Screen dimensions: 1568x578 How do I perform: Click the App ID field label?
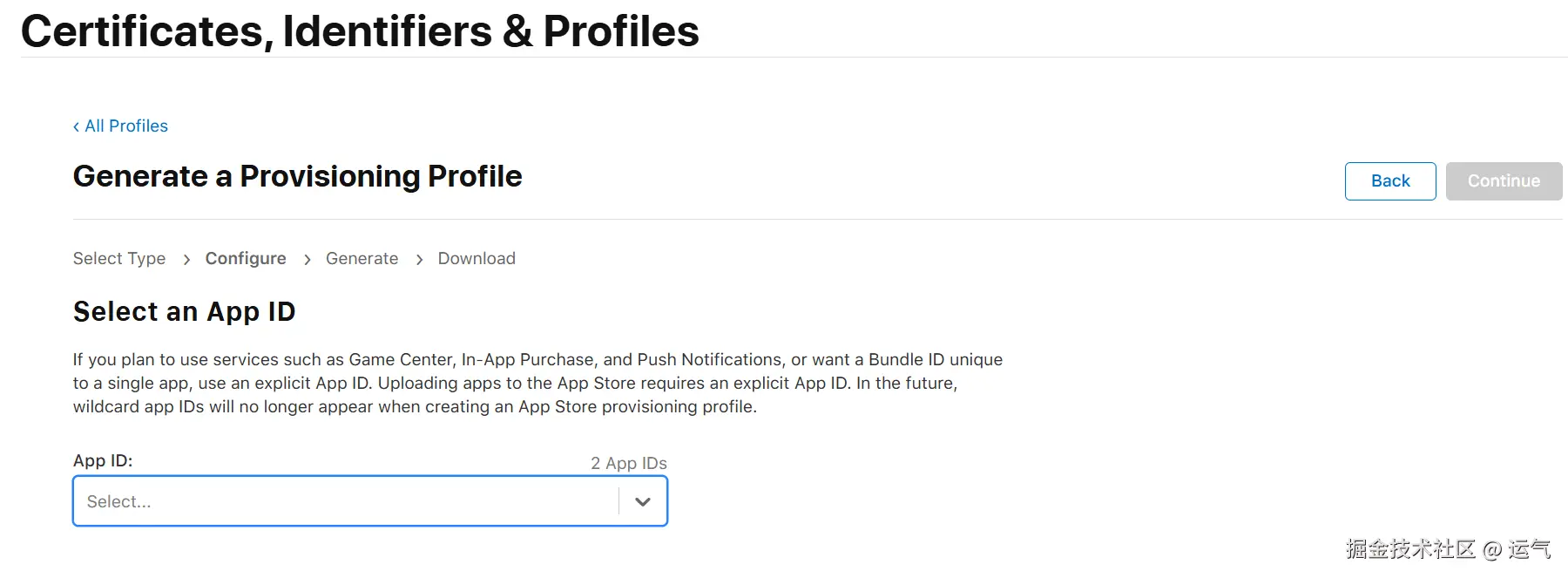click(103, 461)
